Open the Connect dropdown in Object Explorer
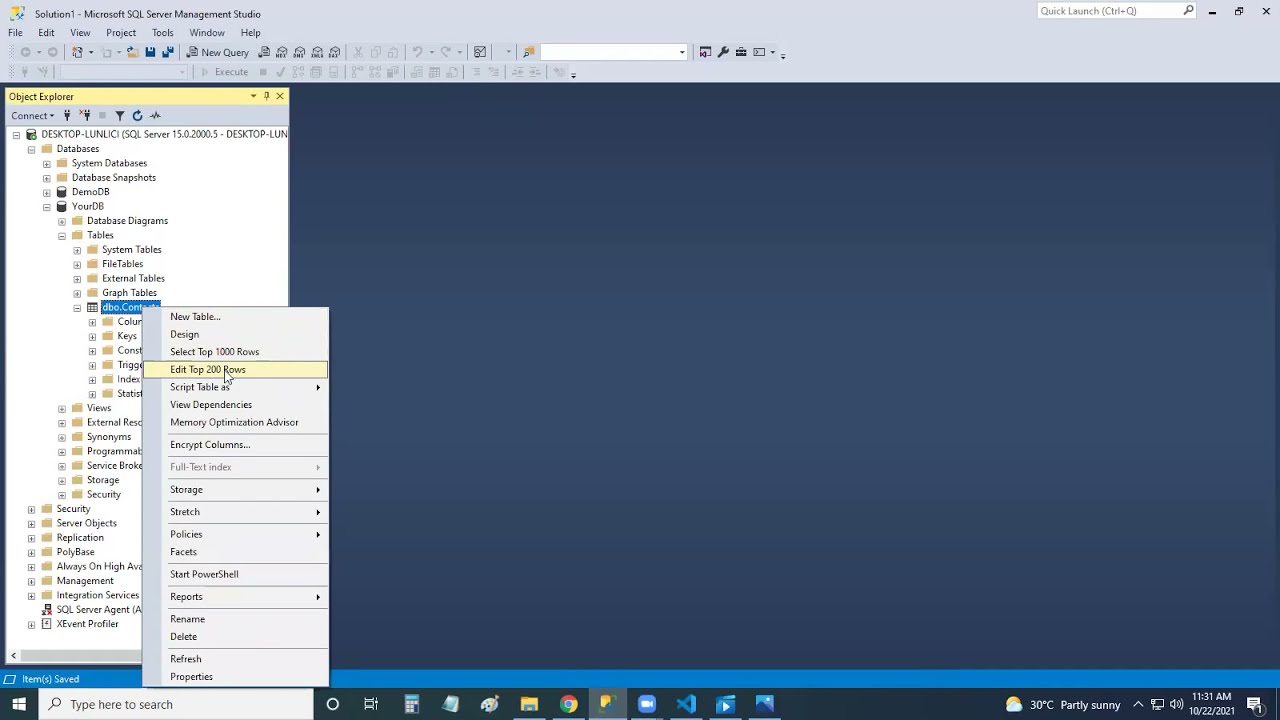Screen dimensions: 1280x720 coord(33,115)
